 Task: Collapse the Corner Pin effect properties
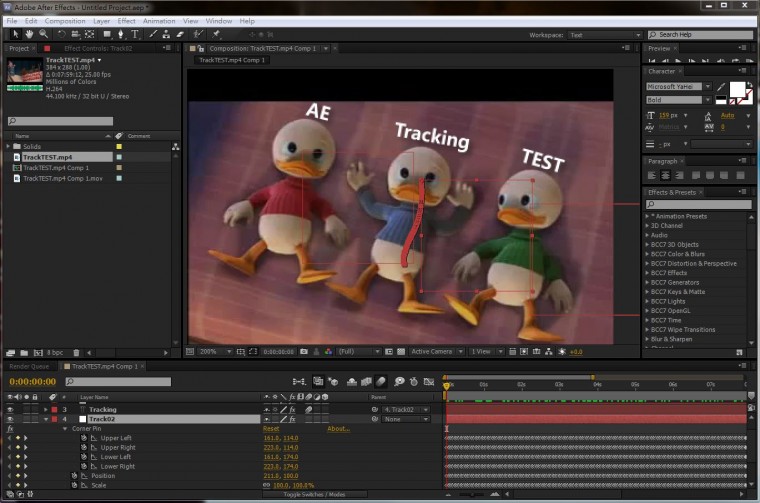coord(66,428)
